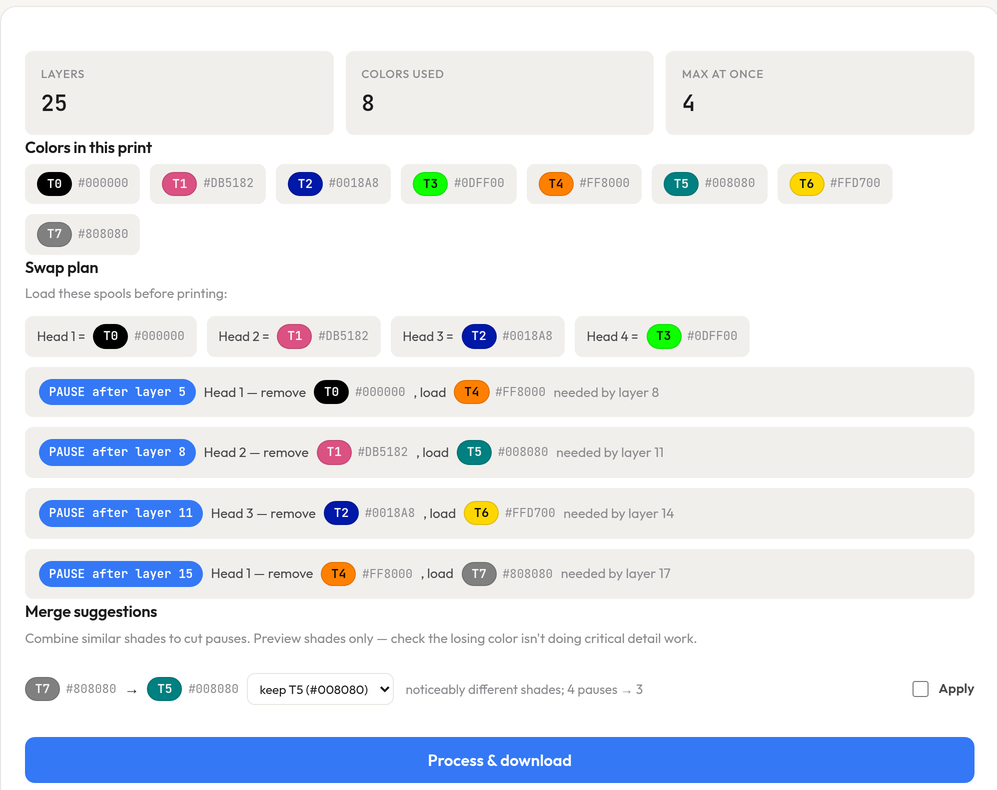Click the T5 teal badge in layer 8 pause row
Viewport: 997px width, 790px height.
[x=474, y=452]
